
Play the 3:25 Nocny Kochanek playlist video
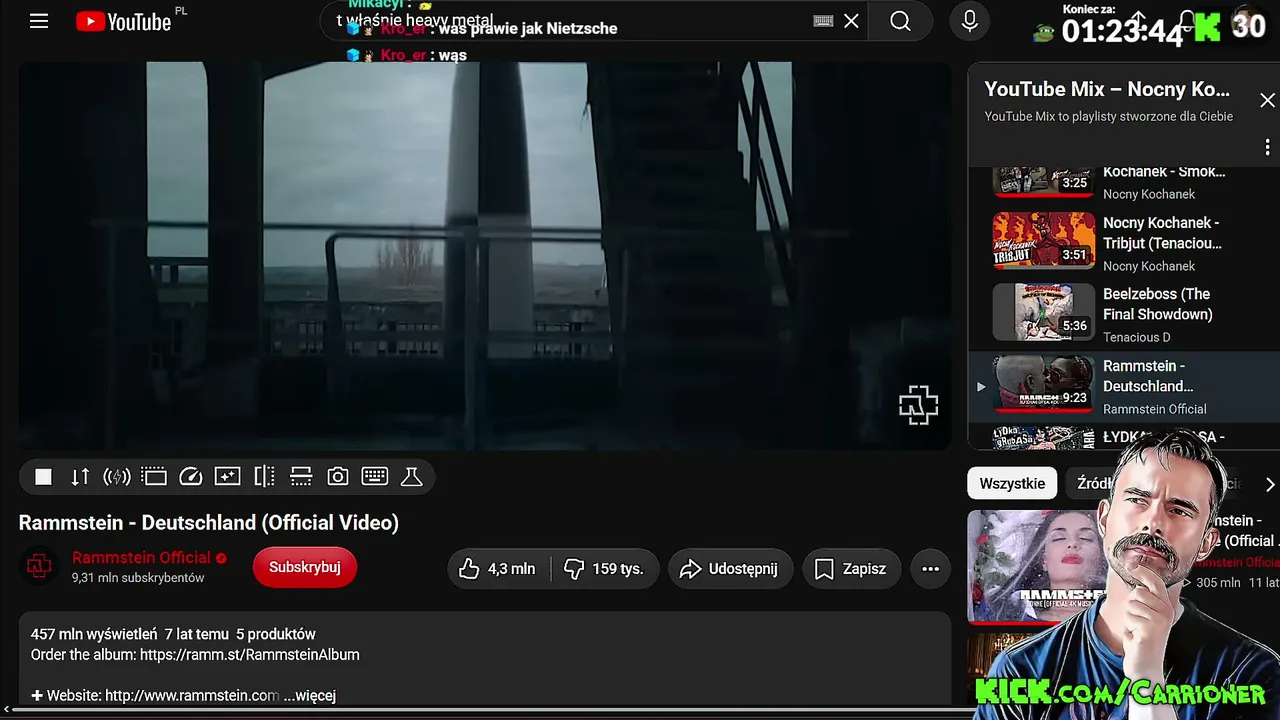point(1124,182)
